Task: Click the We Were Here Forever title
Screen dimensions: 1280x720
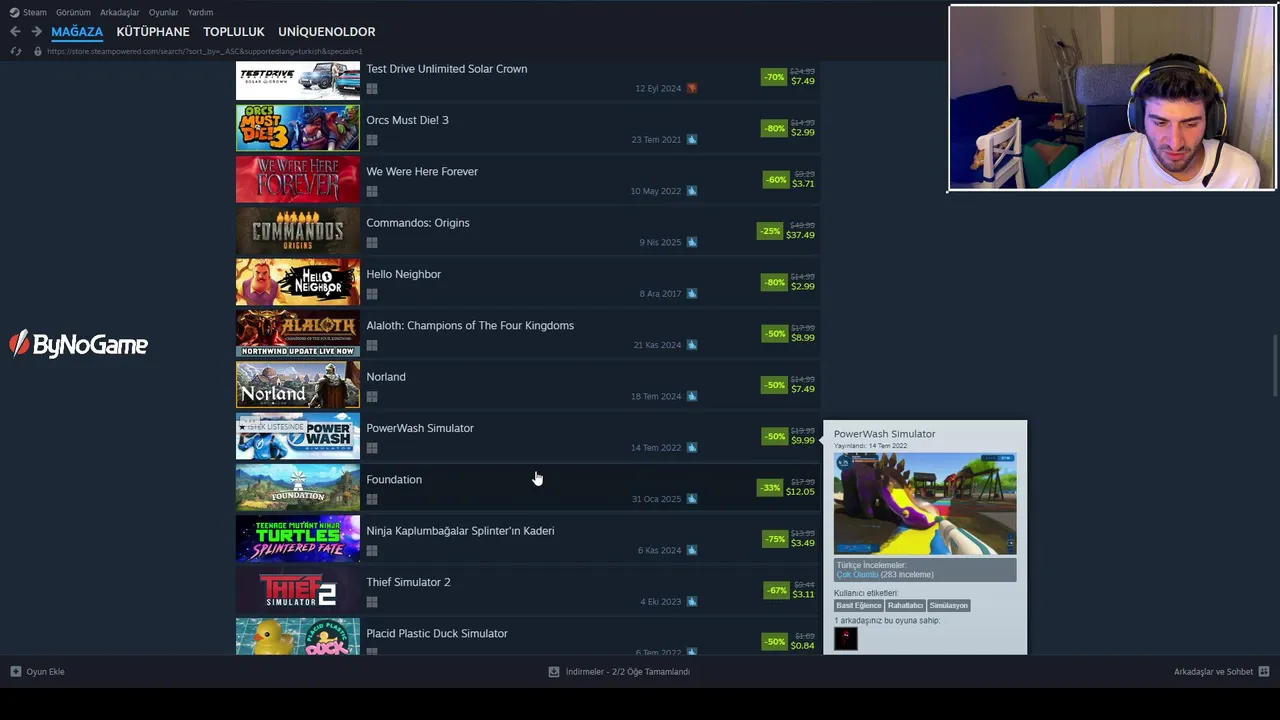Action: coord(422,172)
